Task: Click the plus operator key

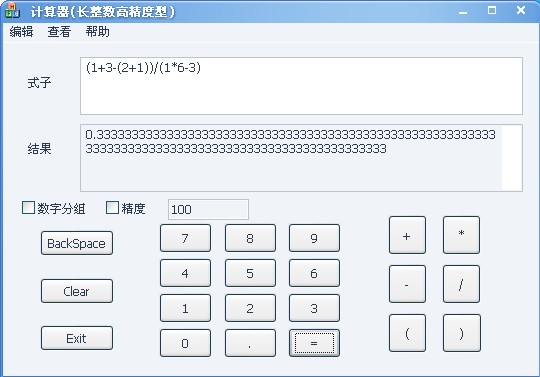Action: tap(407, 235)
